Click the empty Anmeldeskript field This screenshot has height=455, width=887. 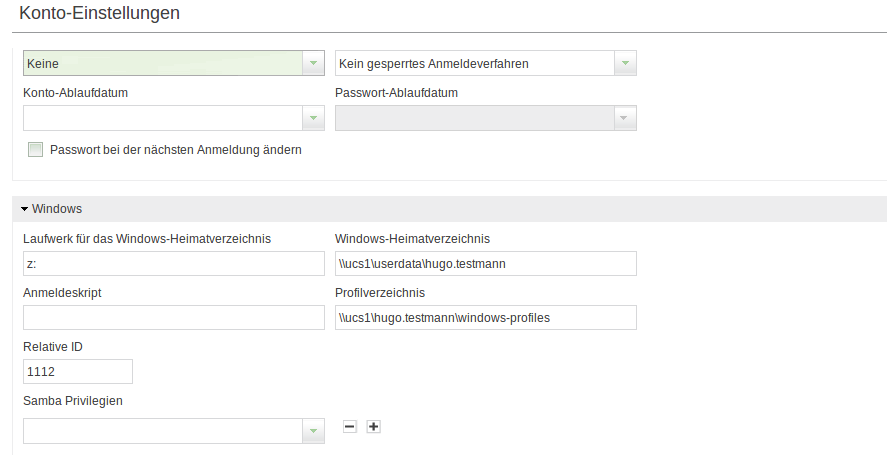point(174,317)
